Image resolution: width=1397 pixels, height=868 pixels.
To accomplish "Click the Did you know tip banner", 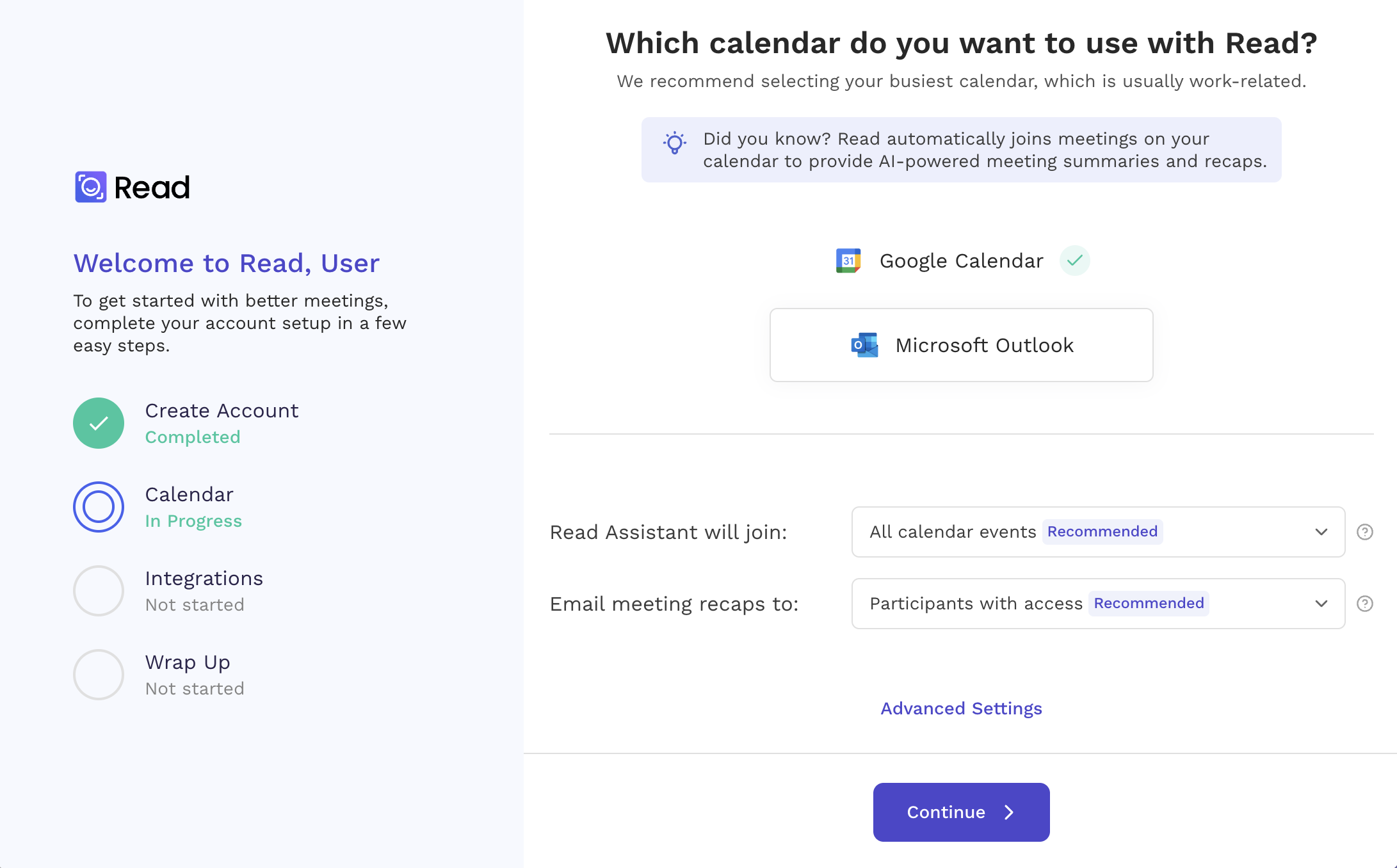I will point(961,150).
